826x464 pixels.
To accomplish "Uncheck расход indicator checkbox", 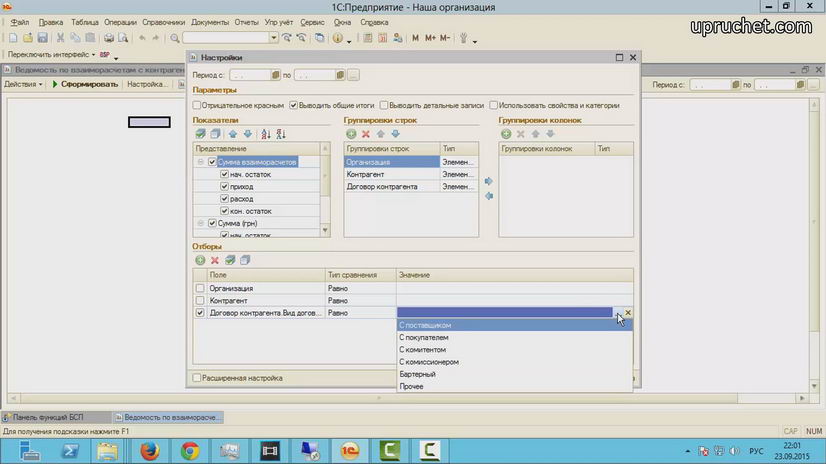I will pyautogui.click(x=224, y=199).
